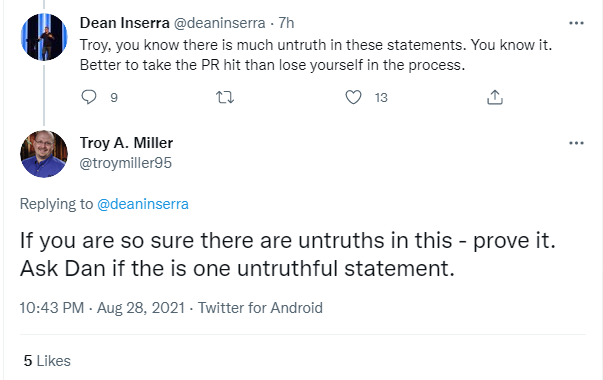
Task: Share Dean Inserra's tweet
Action: pyautogui.click(x=495, y=97)
